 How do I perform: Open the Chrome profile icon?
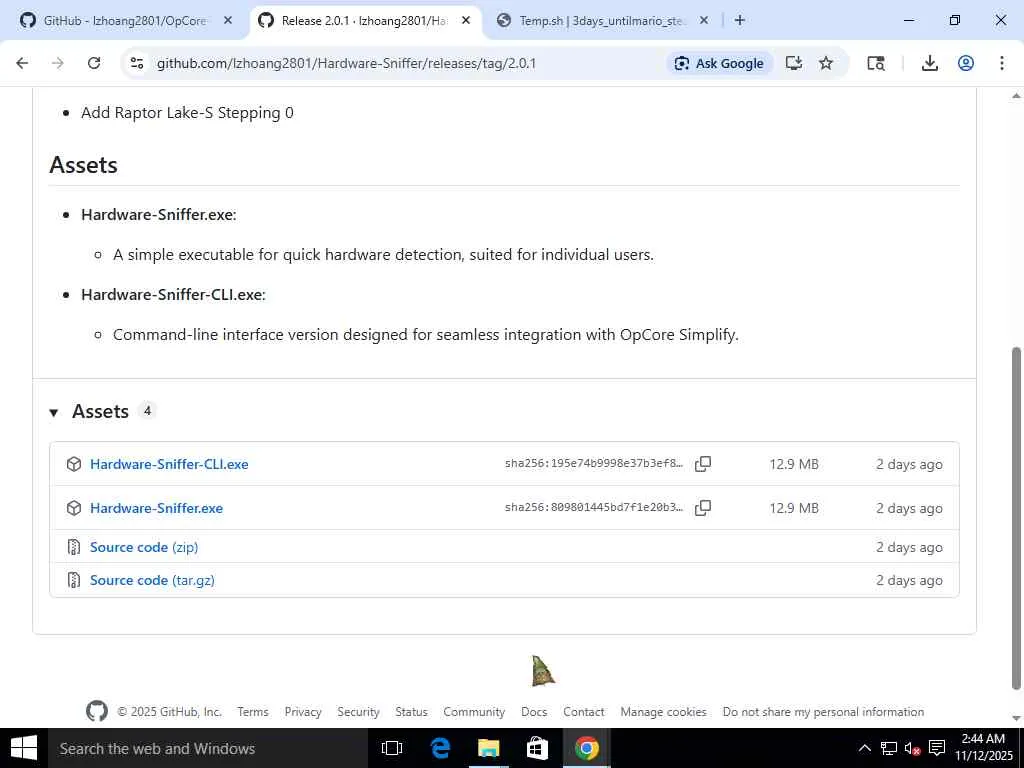[x=966, y=63]
